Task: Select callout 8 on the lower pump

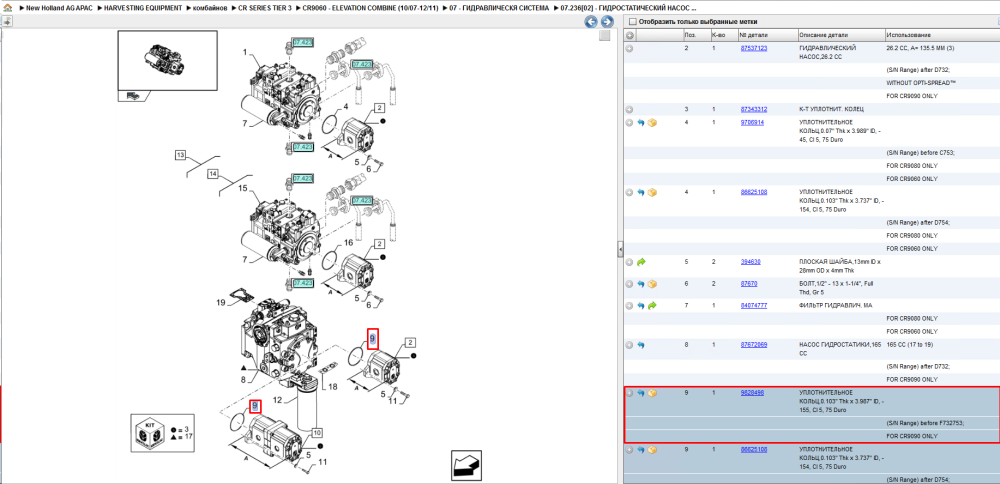Action: coord(243,379)
